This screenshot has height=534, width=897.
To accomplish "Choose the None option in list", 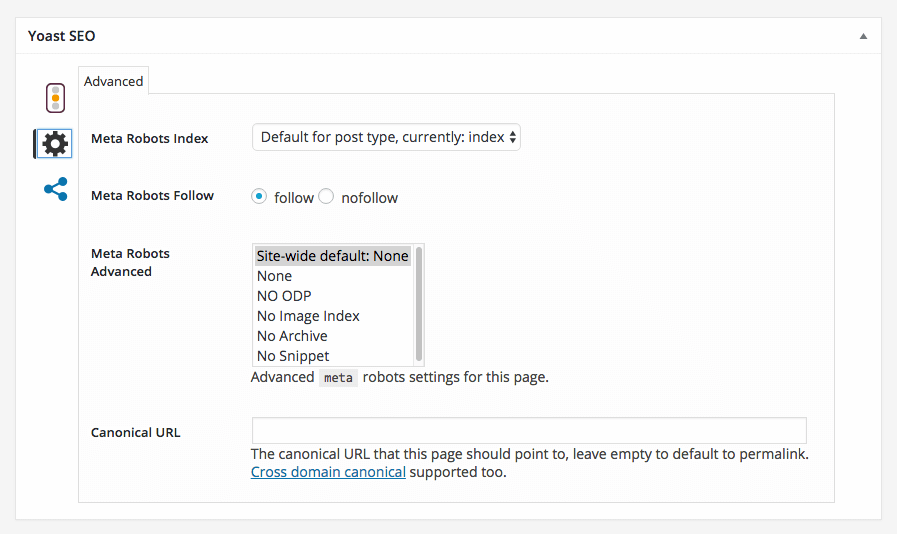I will click(x=332, y=276).
